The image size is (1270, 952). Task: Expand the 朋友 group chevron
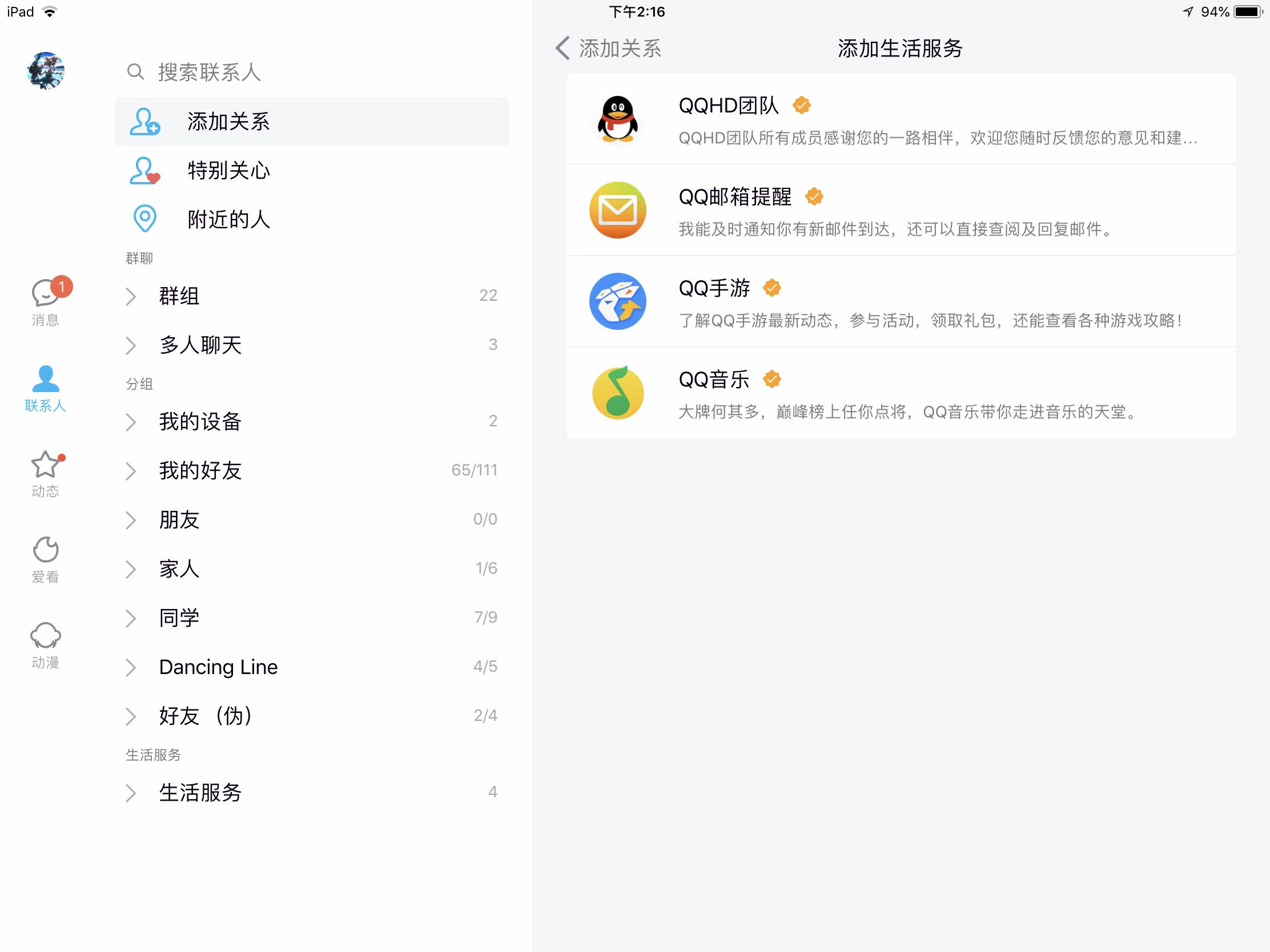(131, 520)
